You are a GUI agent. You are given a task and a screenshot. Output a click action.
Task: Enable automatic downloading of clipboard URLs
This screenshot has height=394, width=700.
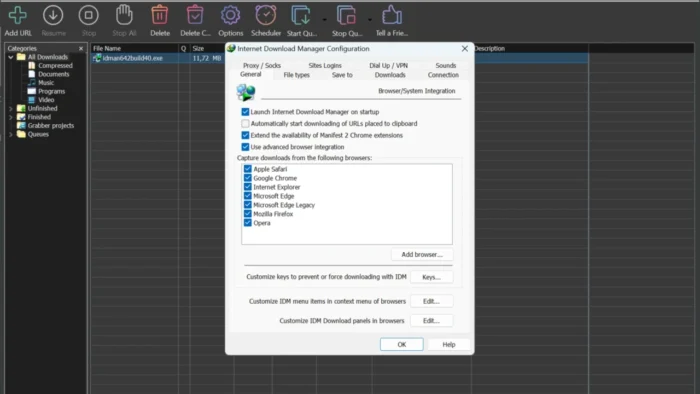click(x=245, y=124)
